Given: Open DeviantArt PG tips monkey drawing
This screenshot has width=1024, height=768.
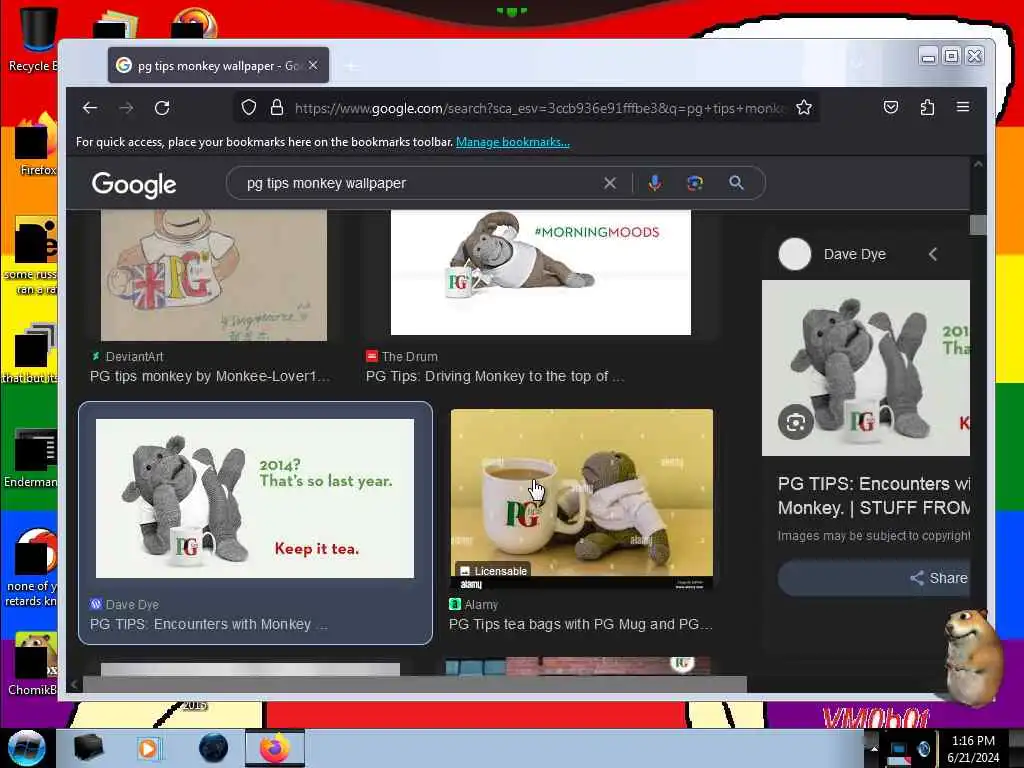Looking at the screenshot, I should (214, 275).
